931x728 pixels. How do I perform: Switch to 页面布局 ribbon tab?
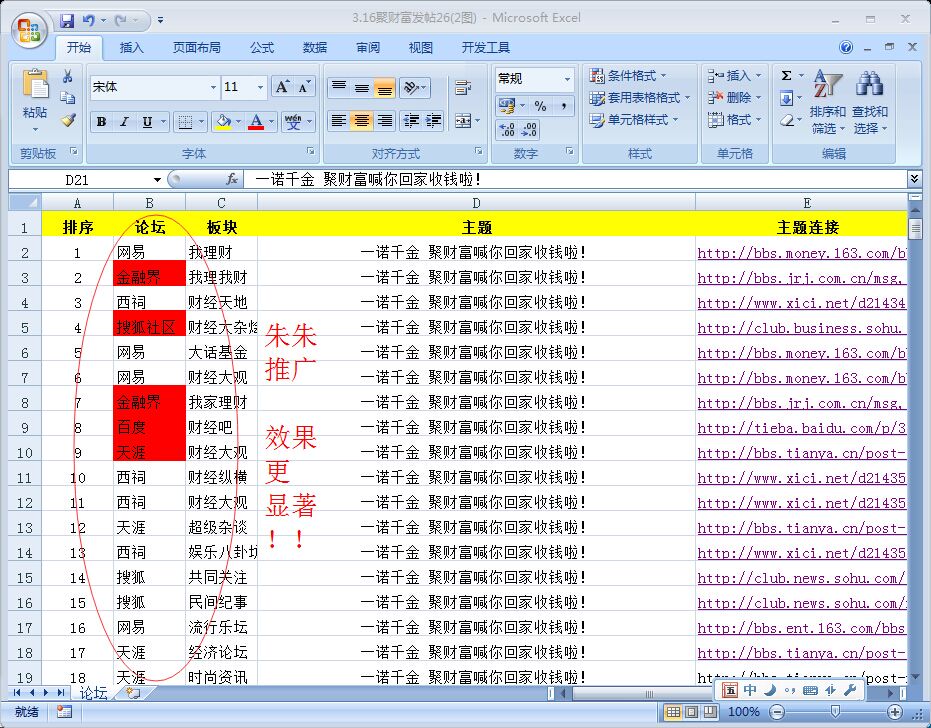coord(197,48)
